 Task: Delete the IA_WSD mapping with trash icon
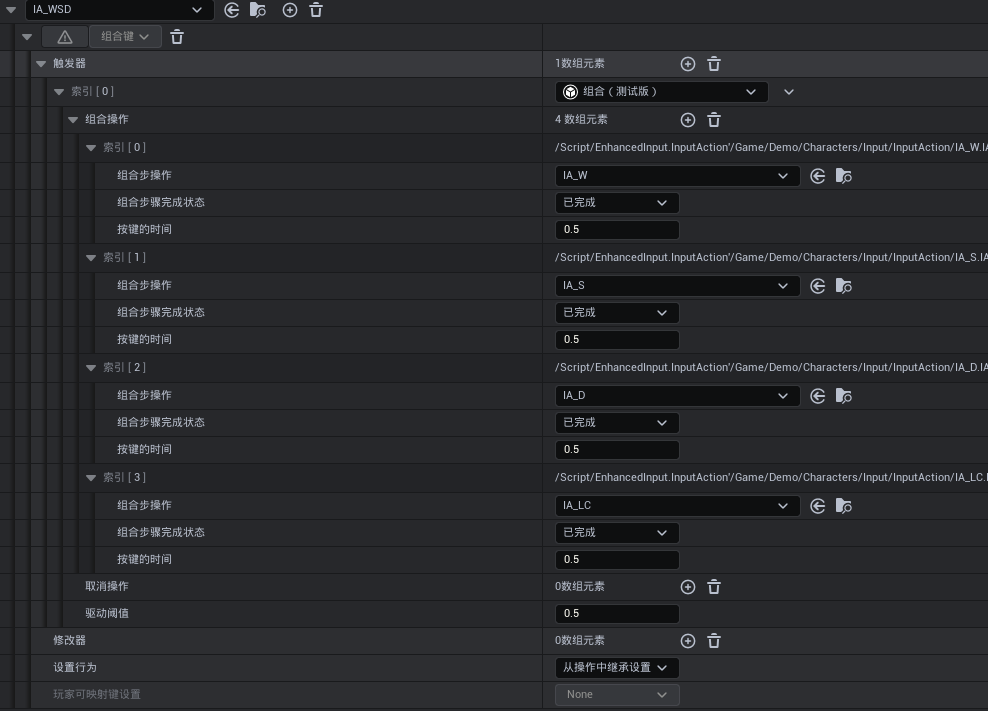click(316, 10)
